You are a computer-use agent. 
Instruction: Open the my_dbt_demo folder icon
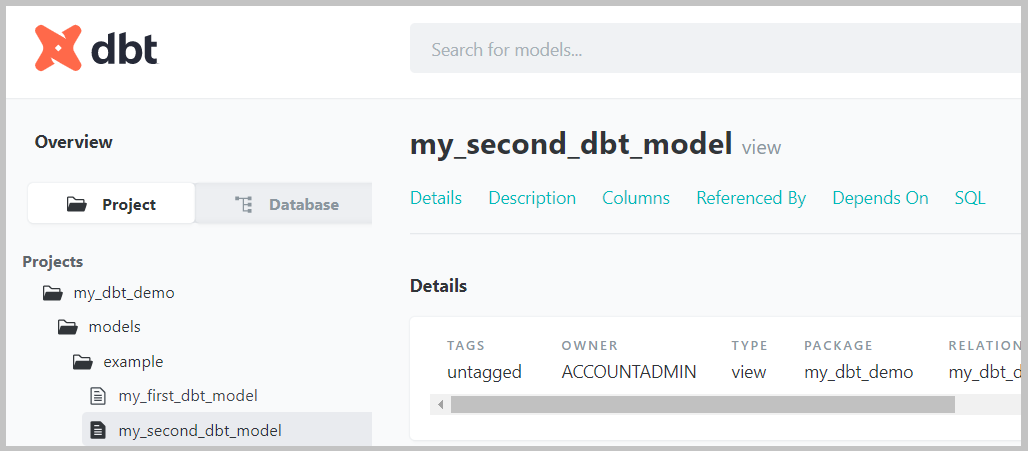pyautogui.click(x=53, y=292)
